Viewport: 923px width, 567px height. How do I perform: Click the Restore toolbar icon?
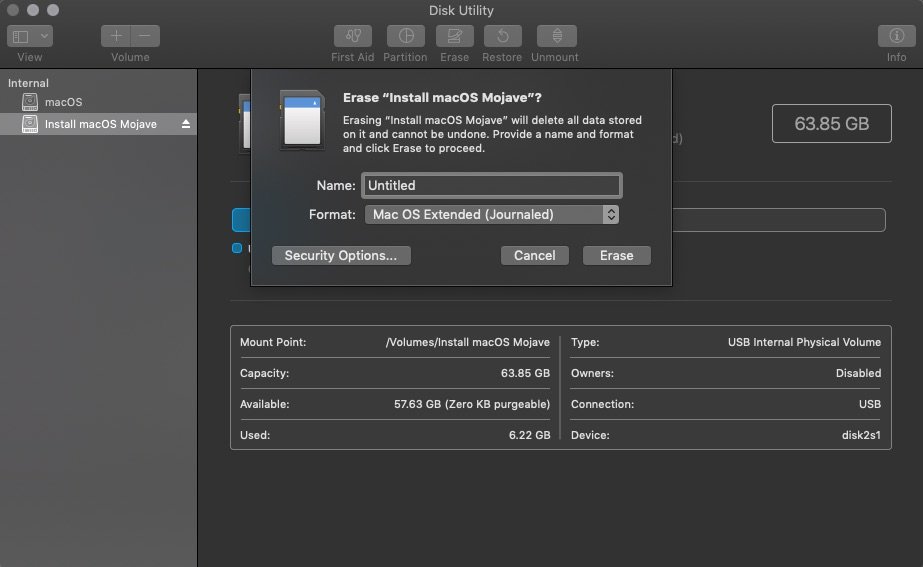point(503,36)
